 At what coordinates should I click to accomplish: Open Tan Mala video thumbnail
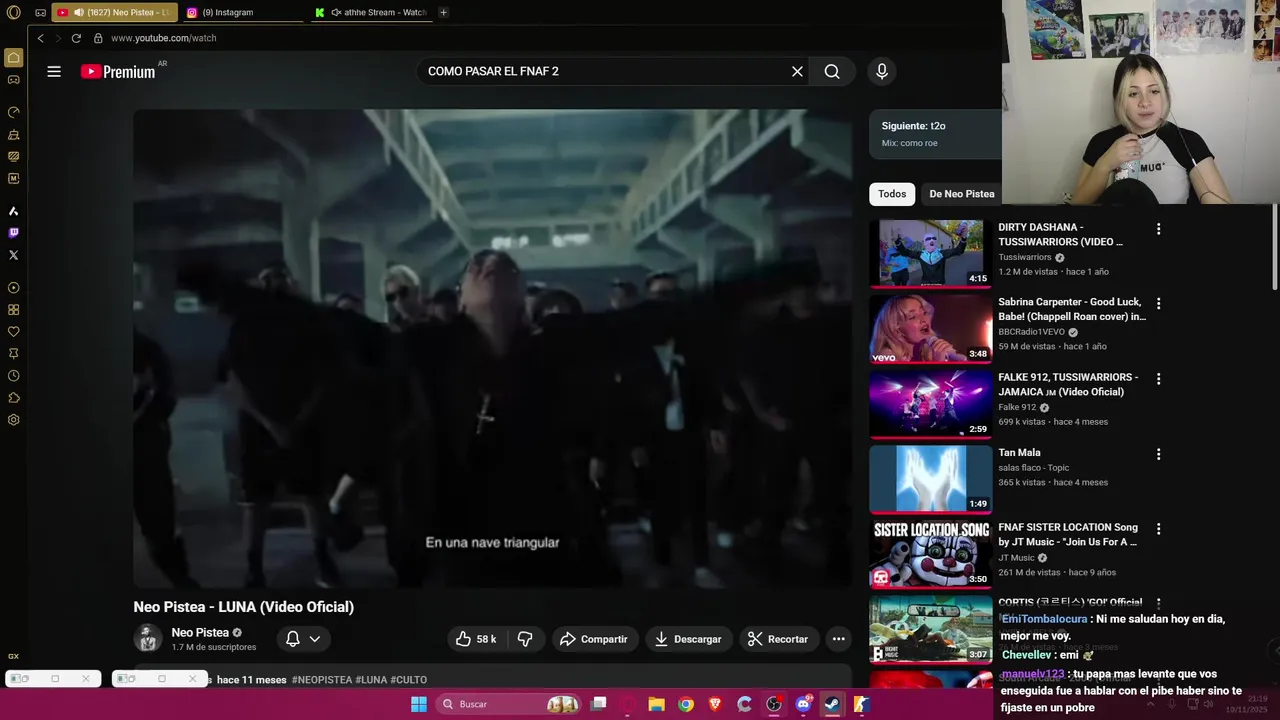(930, 479)
